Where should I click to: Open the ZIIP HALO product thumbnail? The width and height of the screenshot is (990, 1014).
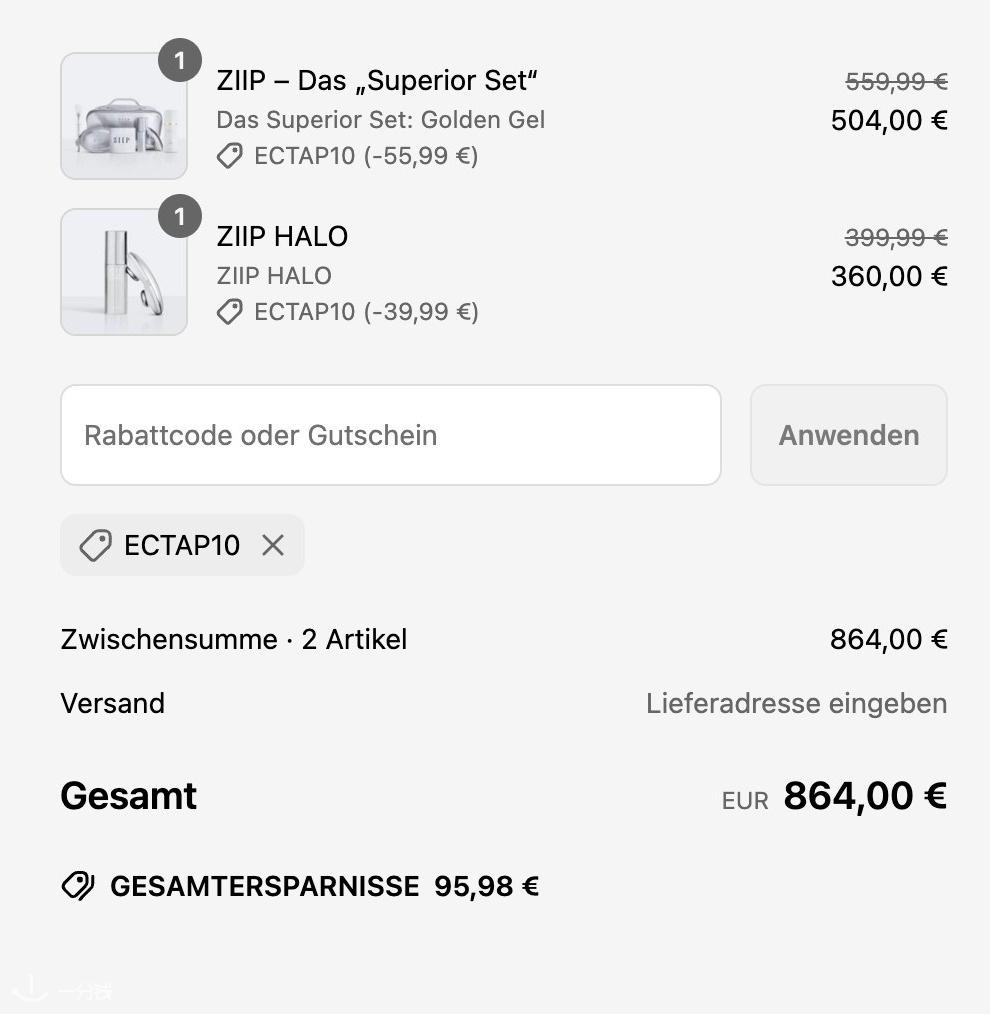tap(124, 272)
